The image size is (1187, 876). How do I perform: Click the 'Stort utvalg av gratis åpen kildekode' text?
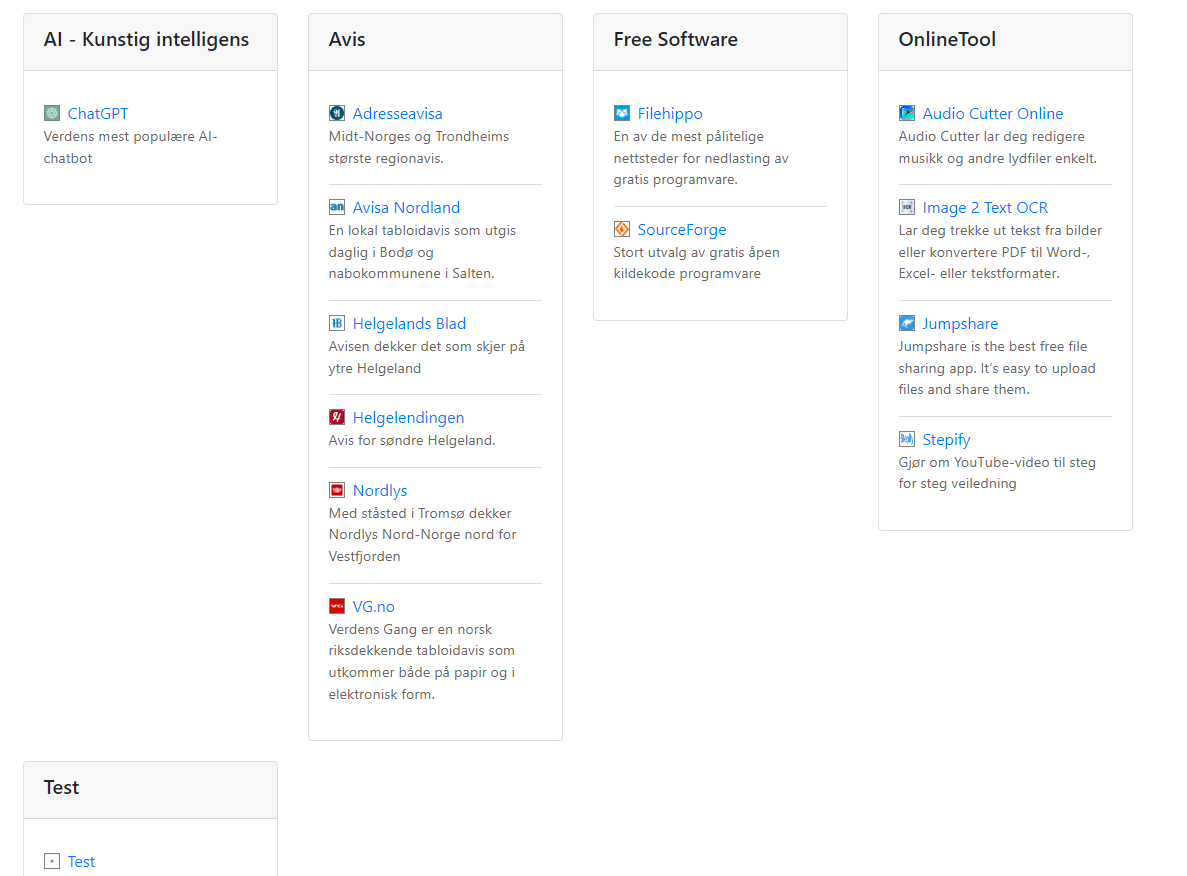click(x=696, y=263)
